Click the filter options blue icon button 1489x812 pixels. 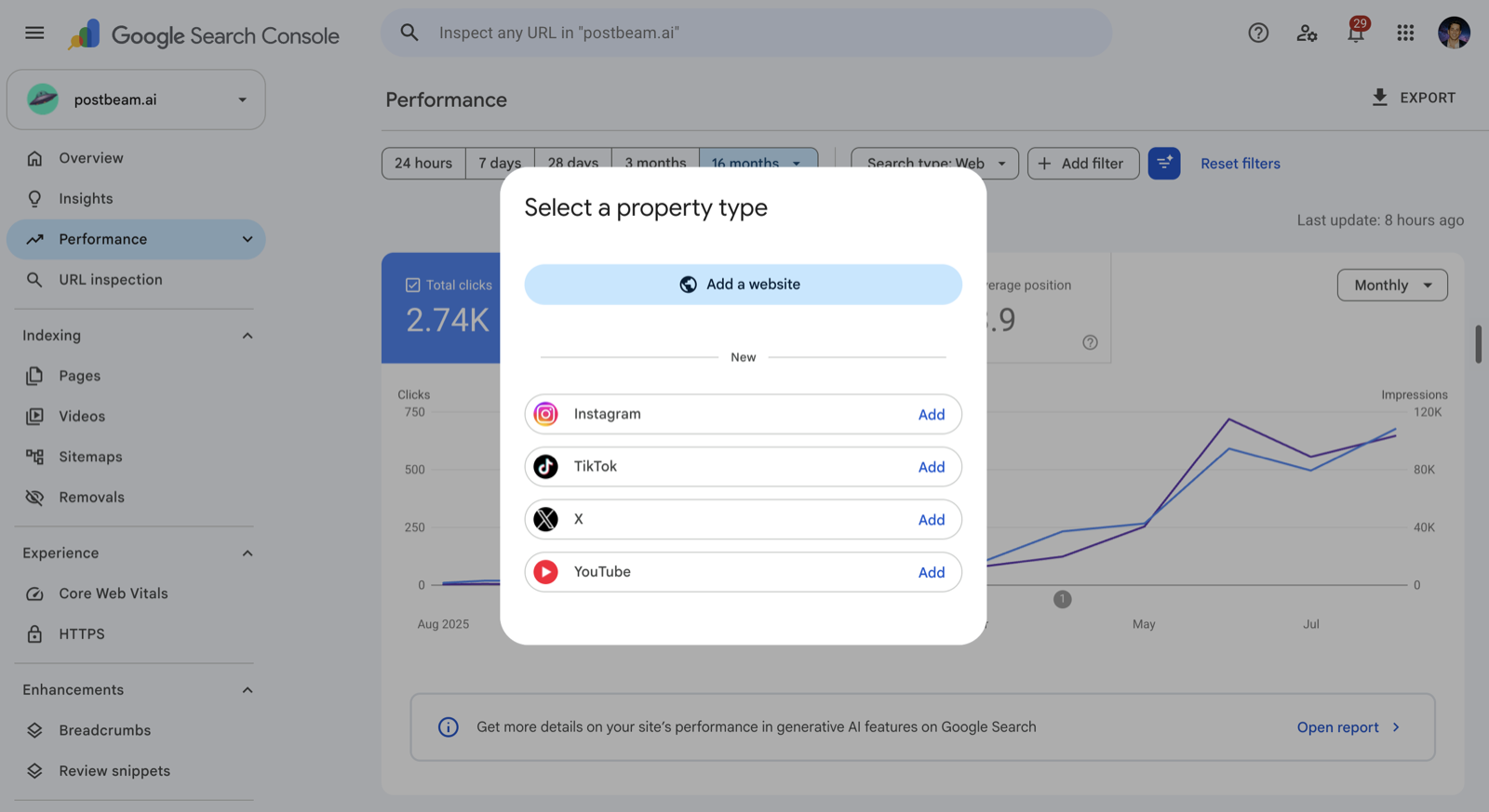(x=1164, y=164)
